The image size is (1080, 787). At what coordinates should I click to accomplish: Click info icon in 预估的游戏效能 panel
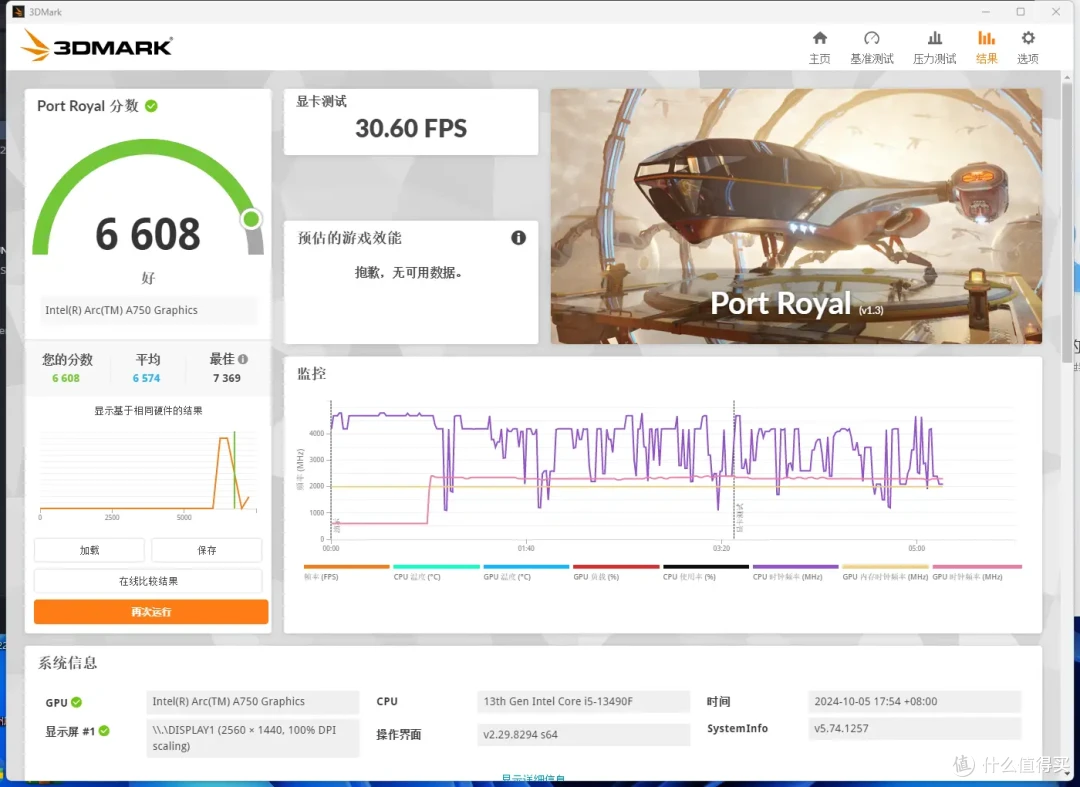[519, 238]
